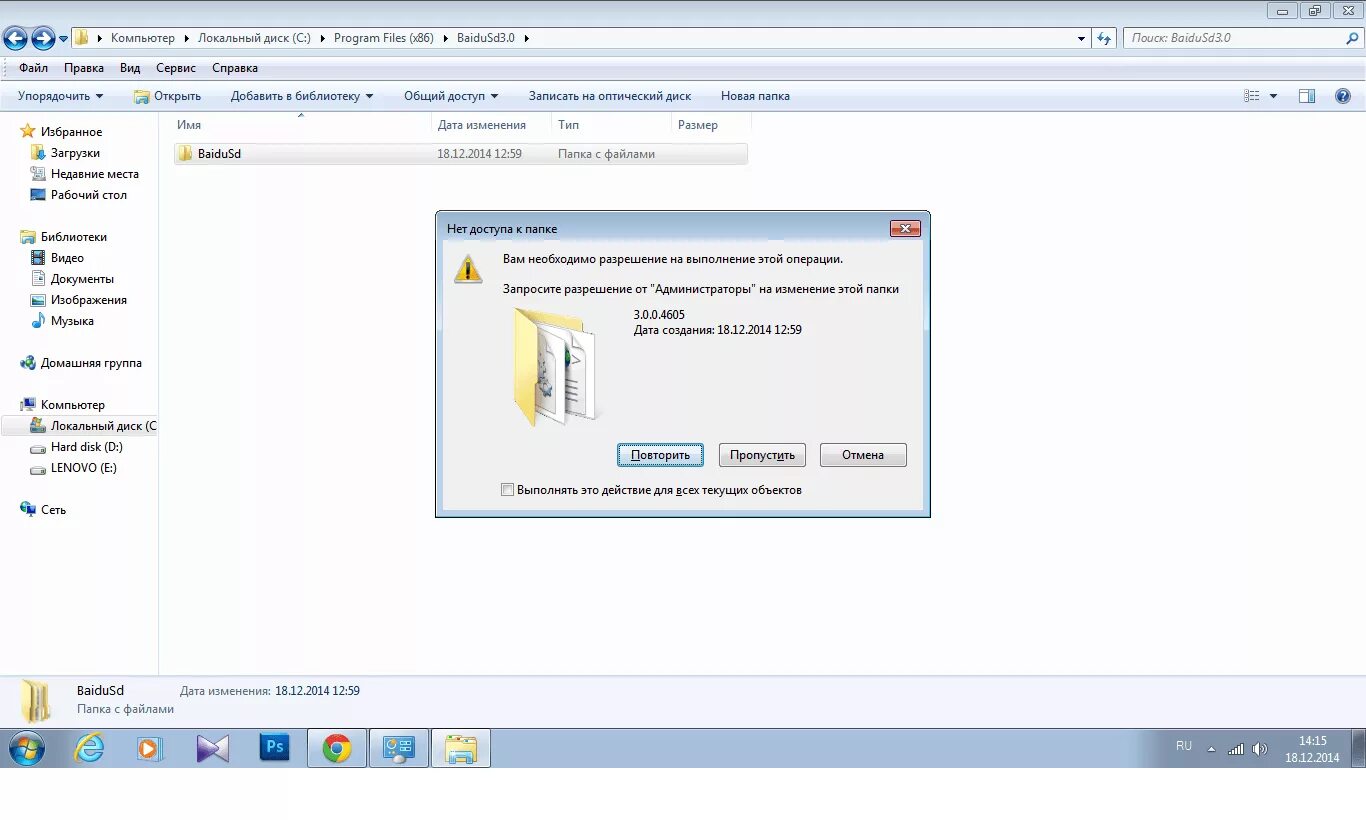Click the Новая папка button
This screenshot has width=1366, height=820.
755,96
